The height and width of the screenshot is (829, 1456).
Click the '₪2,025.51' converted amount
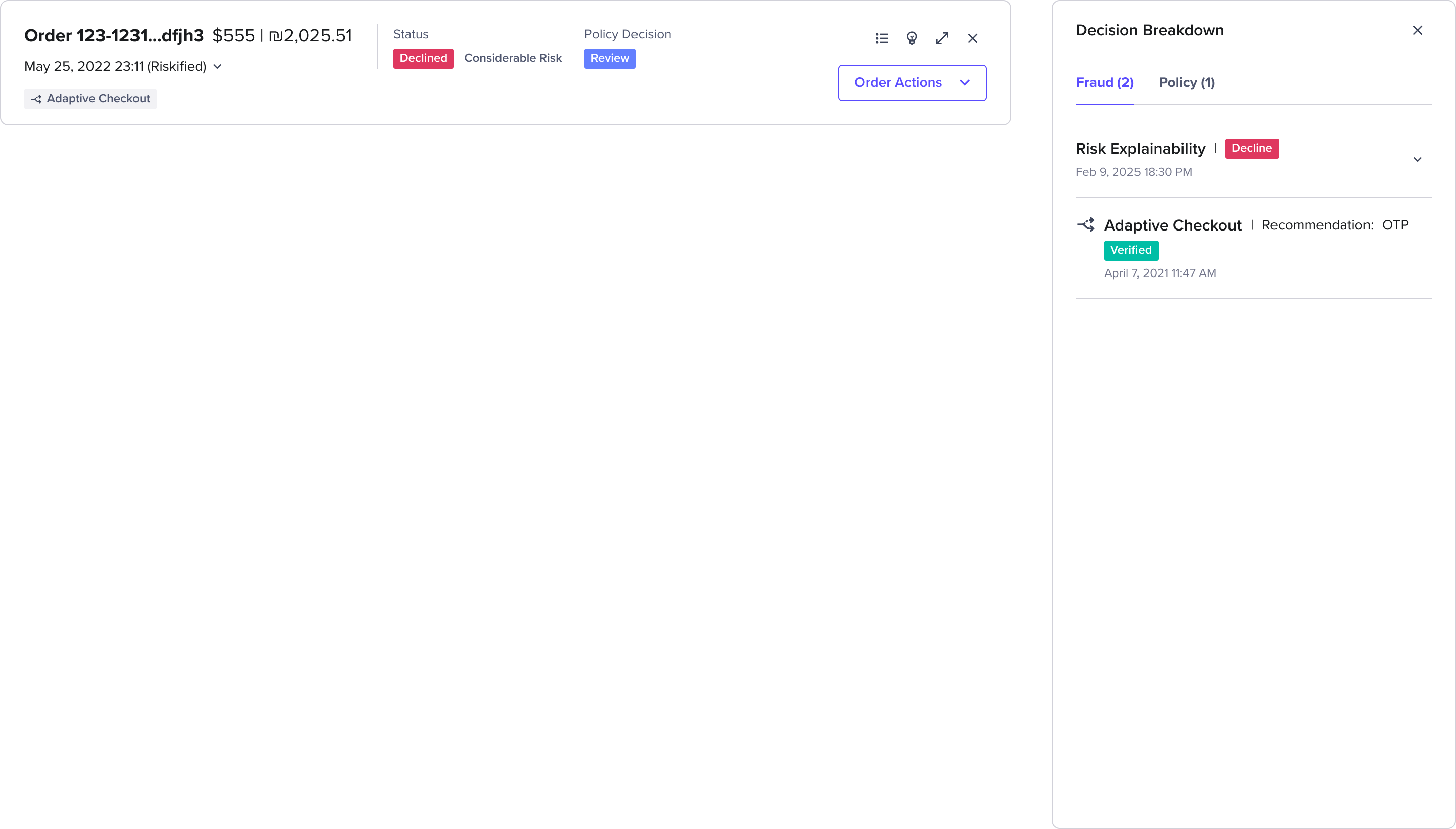[x=310, y=36]
